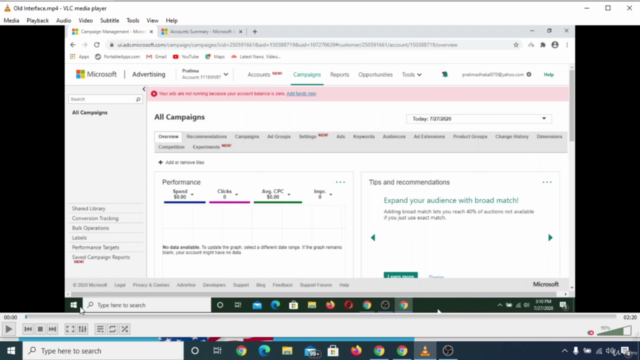The image size is (640, 360).
Task: Click the VLC seek progress bar
Action: pyautogui.click(x=321, y=317)
